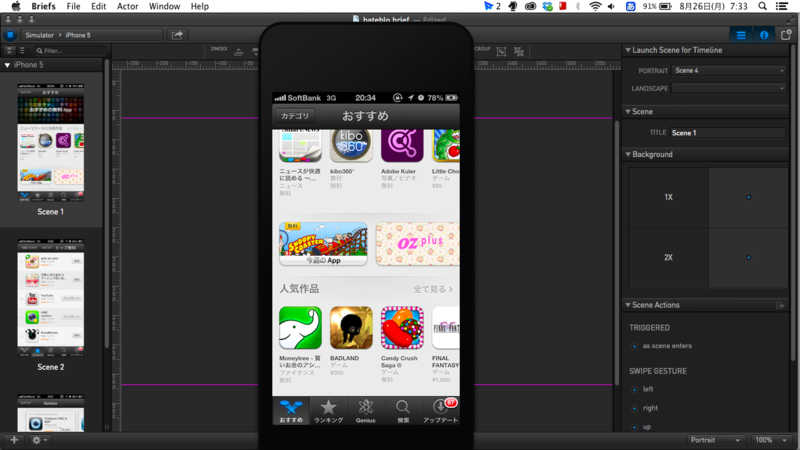Tap the Moneytree app icon
800x450 pixels.
coord(301,328)
